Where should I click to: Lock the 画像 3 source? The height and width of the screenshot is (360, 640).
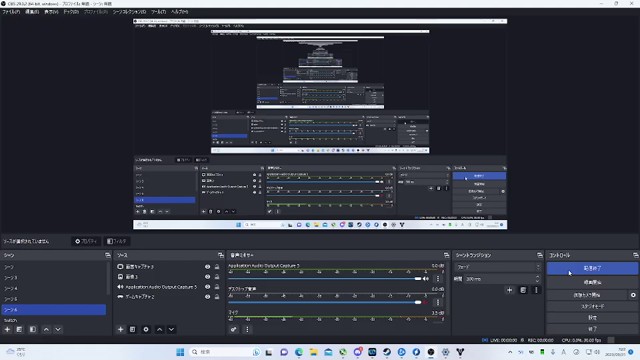pyautogui.click(x=217, y=277)
